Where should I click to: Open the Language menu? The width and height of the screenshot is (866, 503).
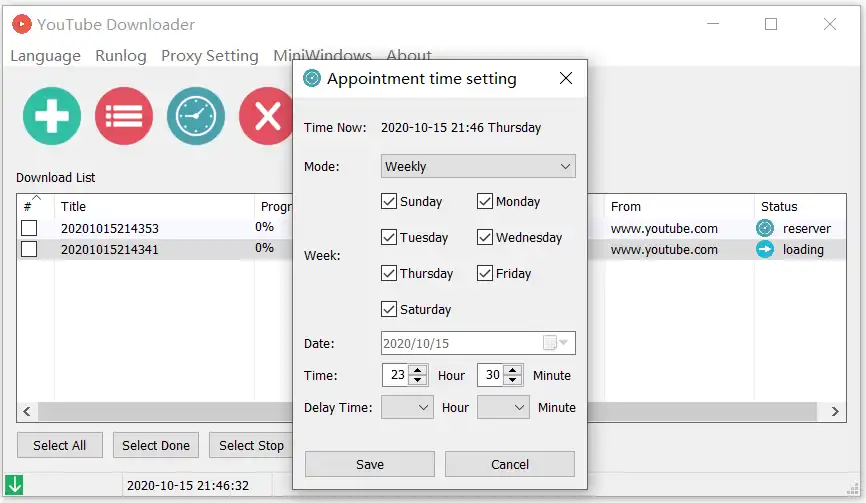tap(45, 56)
